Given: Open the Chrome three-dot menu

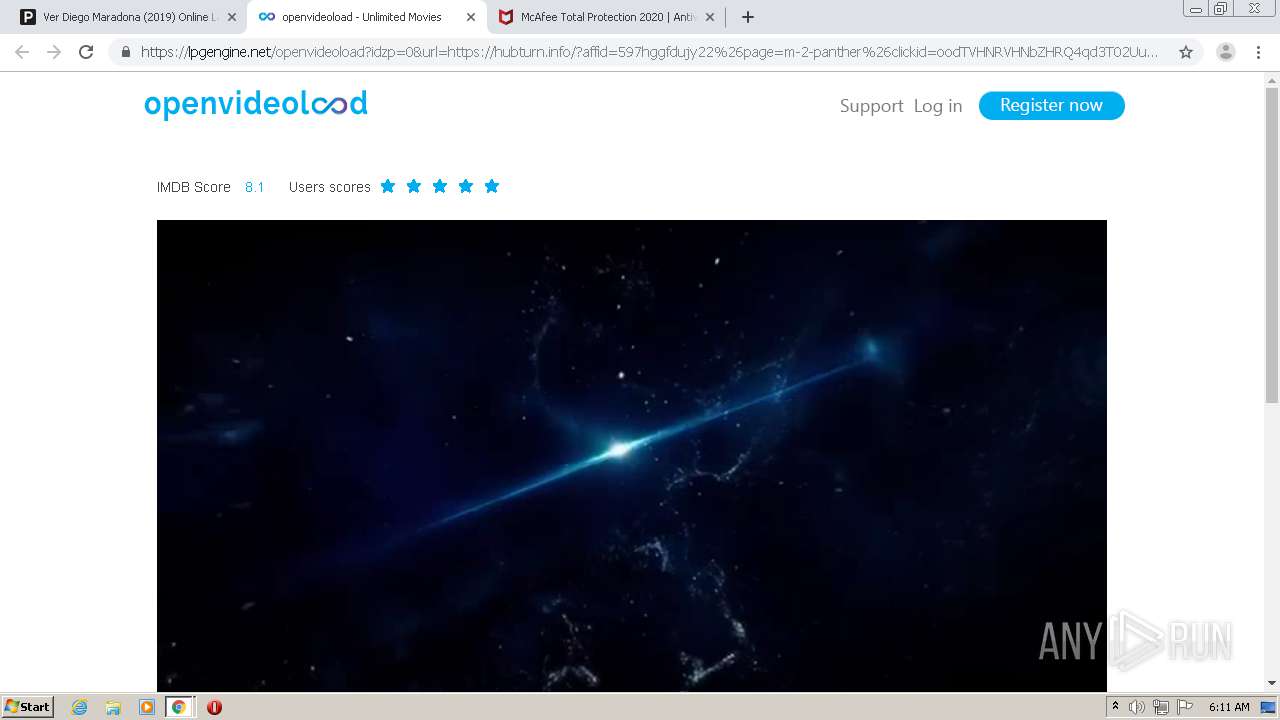Looking at the screenshot, I should coord(1258,52).
